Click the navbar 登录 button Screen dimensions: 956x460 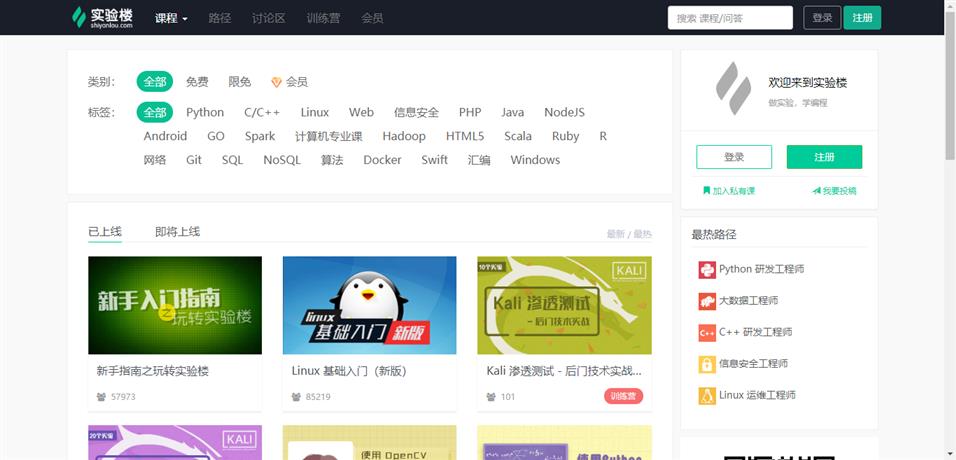point(822,18)
